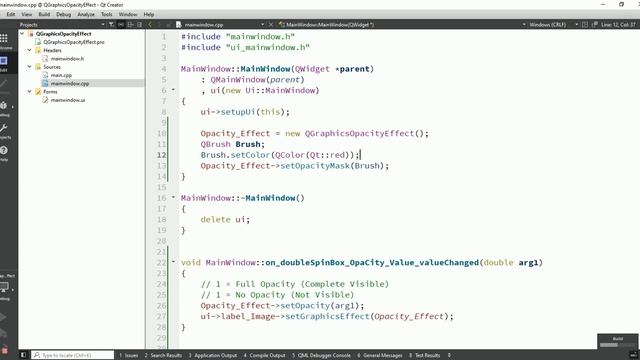Open the Help menu

tap(149, 14)
